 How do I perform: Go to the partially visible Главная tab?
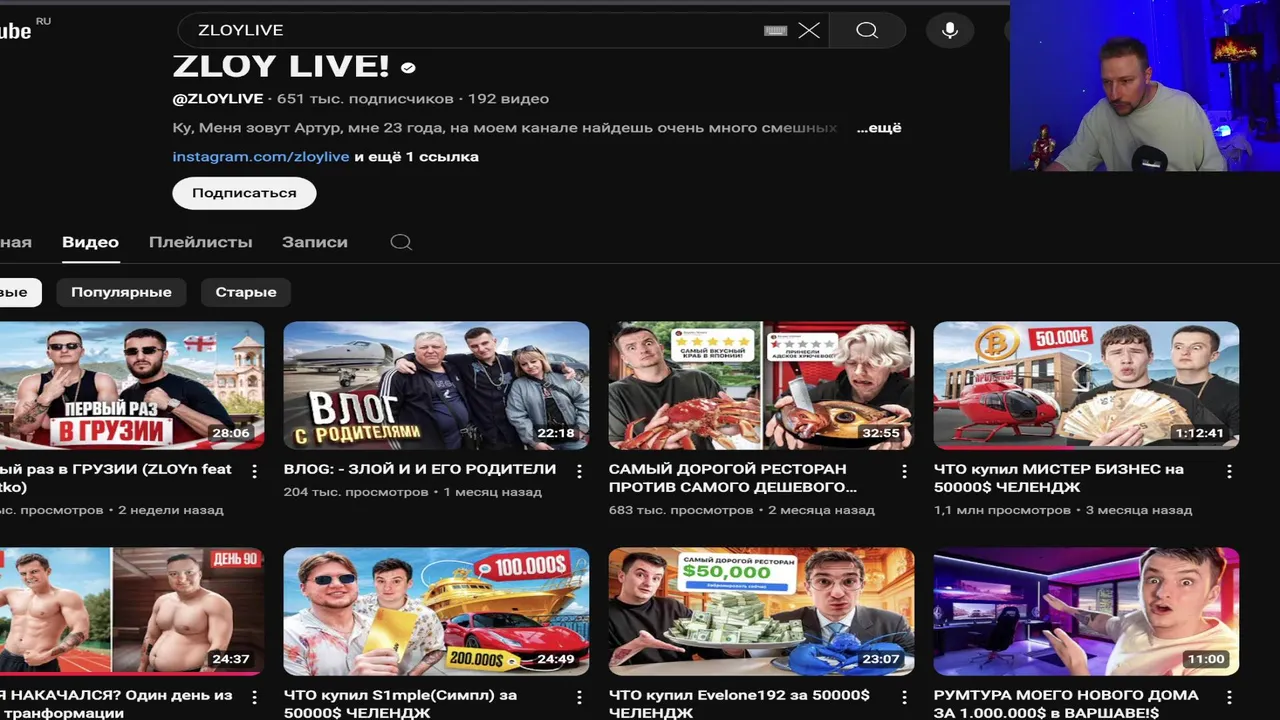(x=15, y=242)
